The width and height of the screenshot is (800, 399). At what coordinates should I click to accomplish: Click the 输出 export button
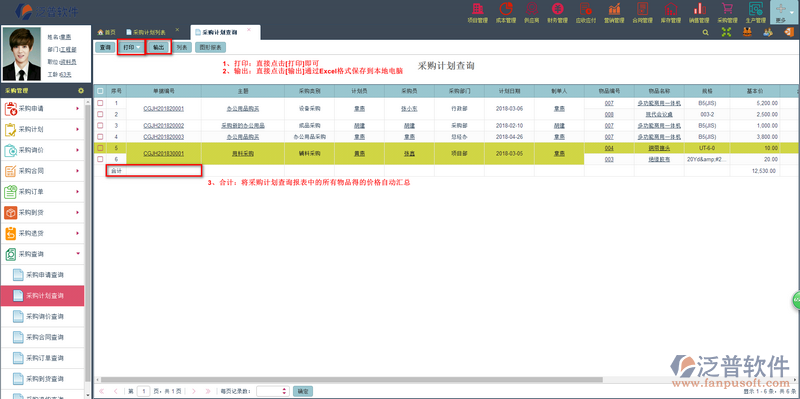click(159, 47)
